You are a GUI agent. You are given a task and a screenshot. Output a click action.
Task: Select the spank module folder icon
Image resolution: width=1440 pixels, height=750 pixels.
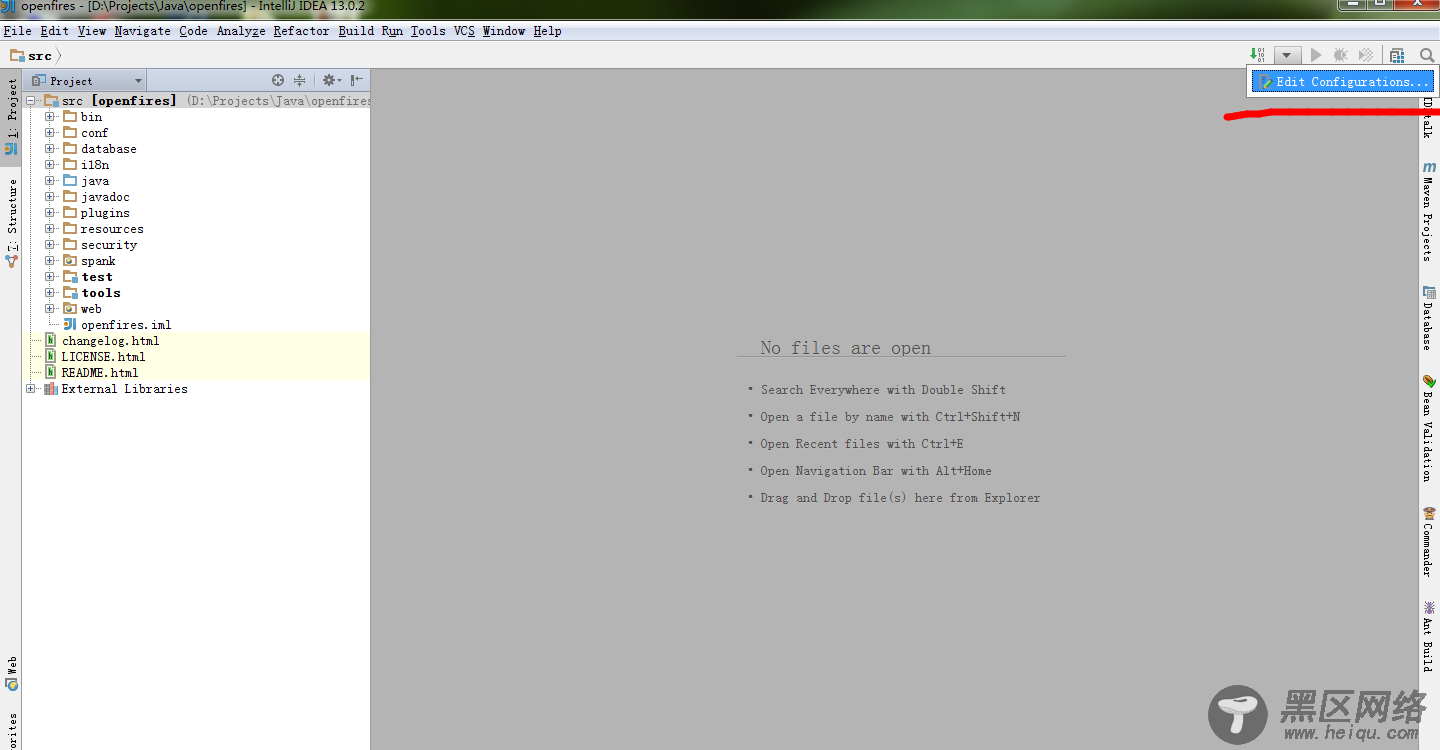point(70,261)
